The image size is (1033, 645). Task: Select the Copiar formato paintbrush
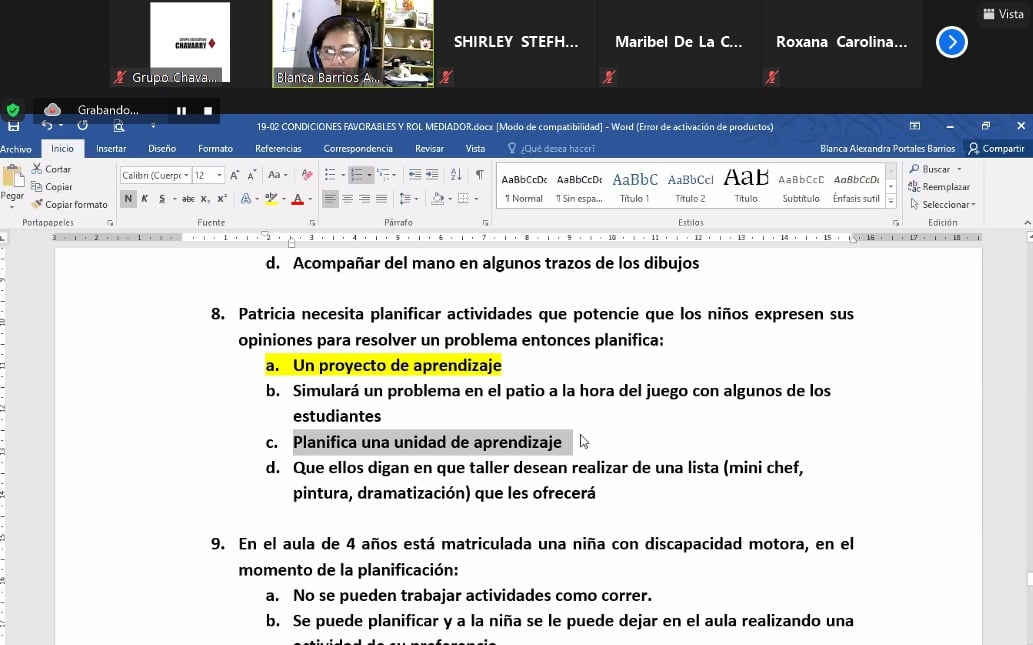coord(37,204)
